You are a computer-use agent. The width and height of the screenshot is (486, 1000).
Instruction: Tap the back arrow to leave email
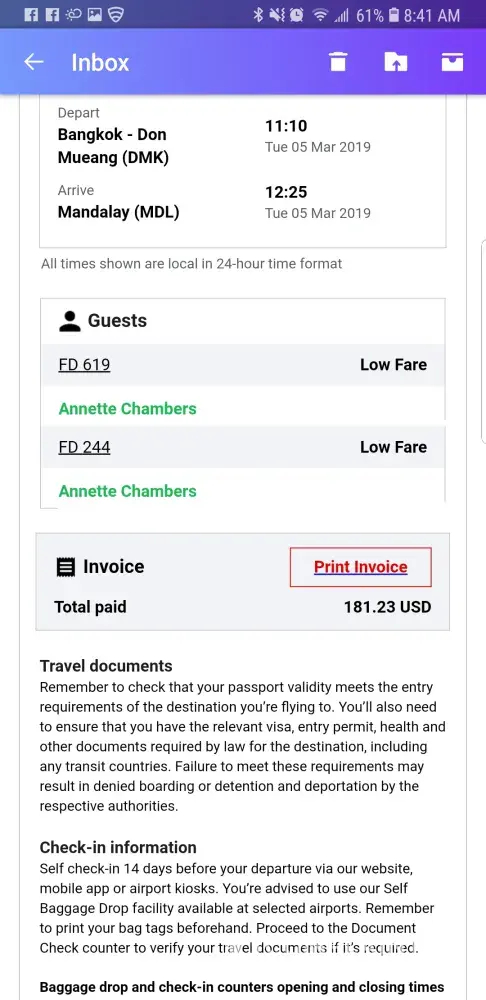[34, 62]
